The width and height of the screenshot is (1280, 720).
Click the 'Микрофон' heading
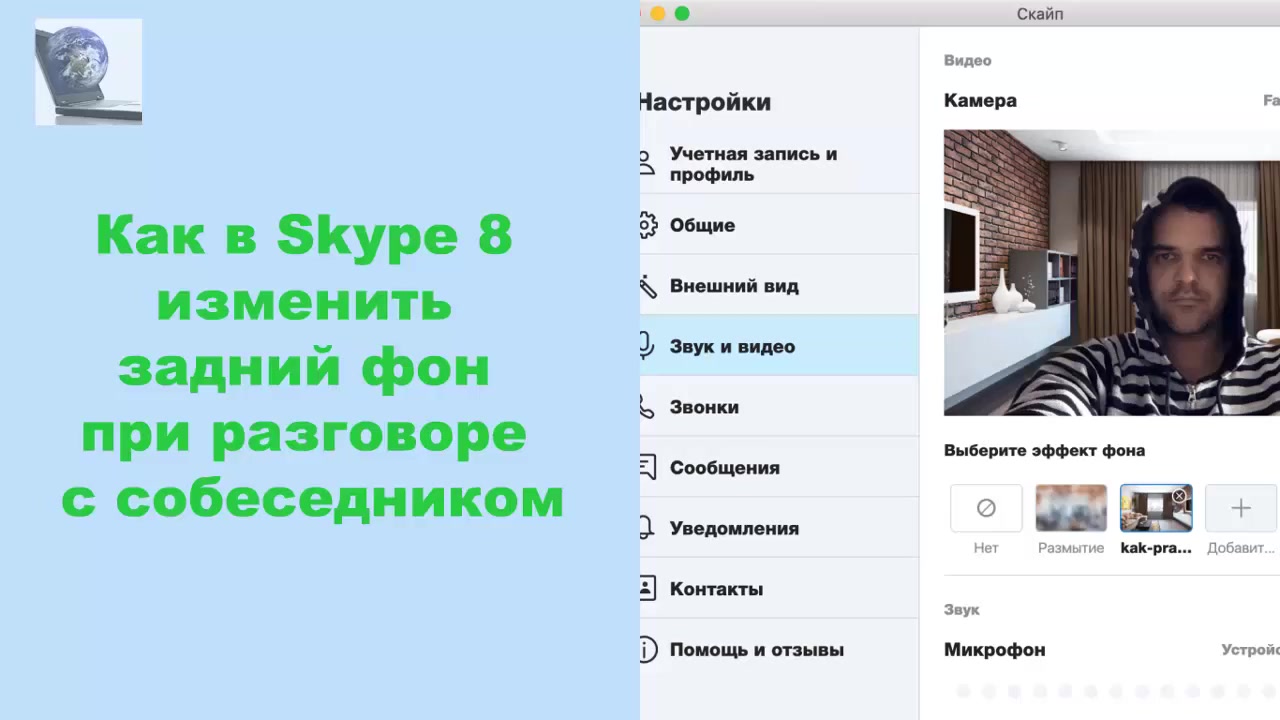coord(995,650)
